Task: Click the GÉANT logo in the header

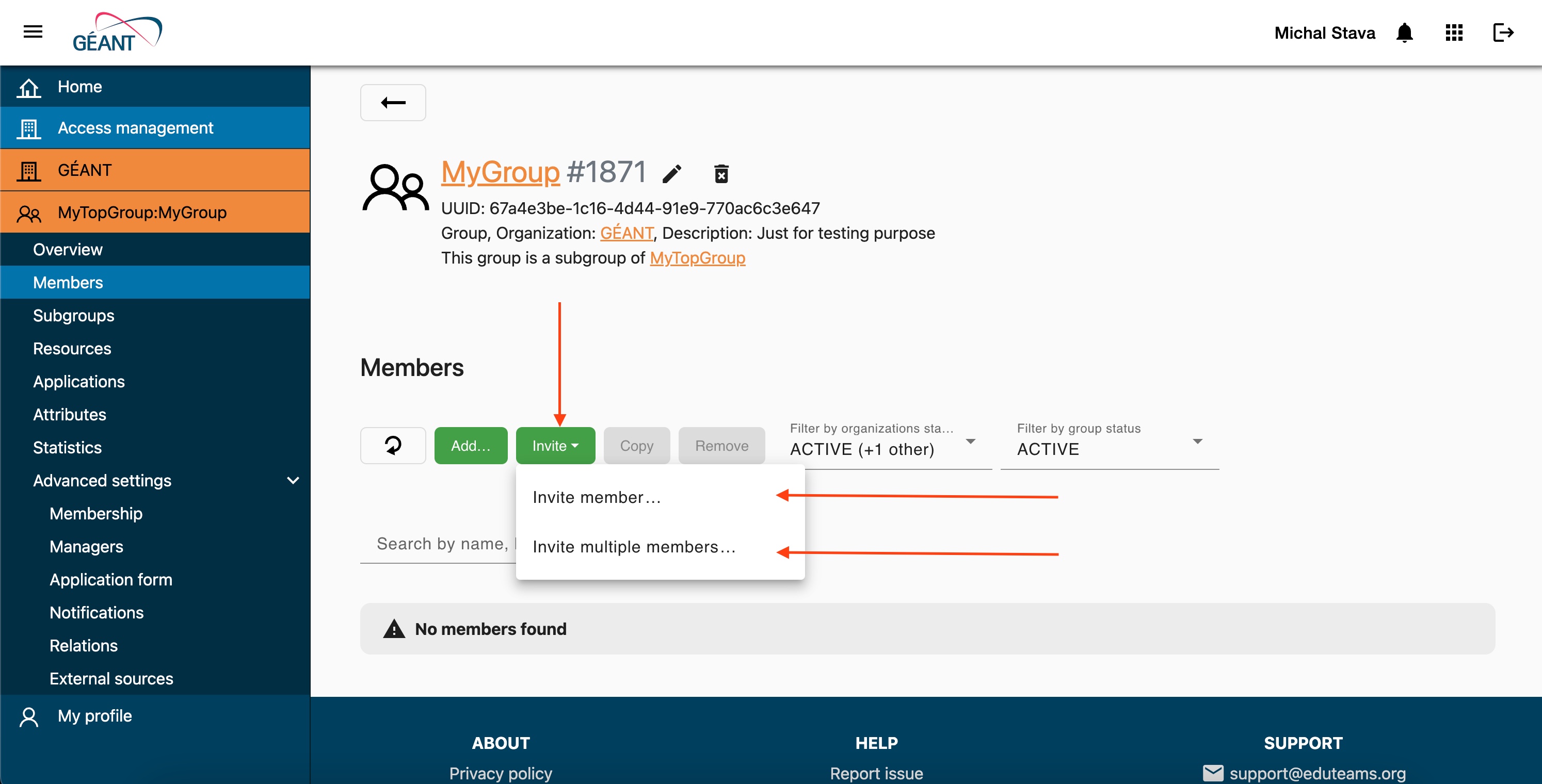Action: (x=117, y=32)
